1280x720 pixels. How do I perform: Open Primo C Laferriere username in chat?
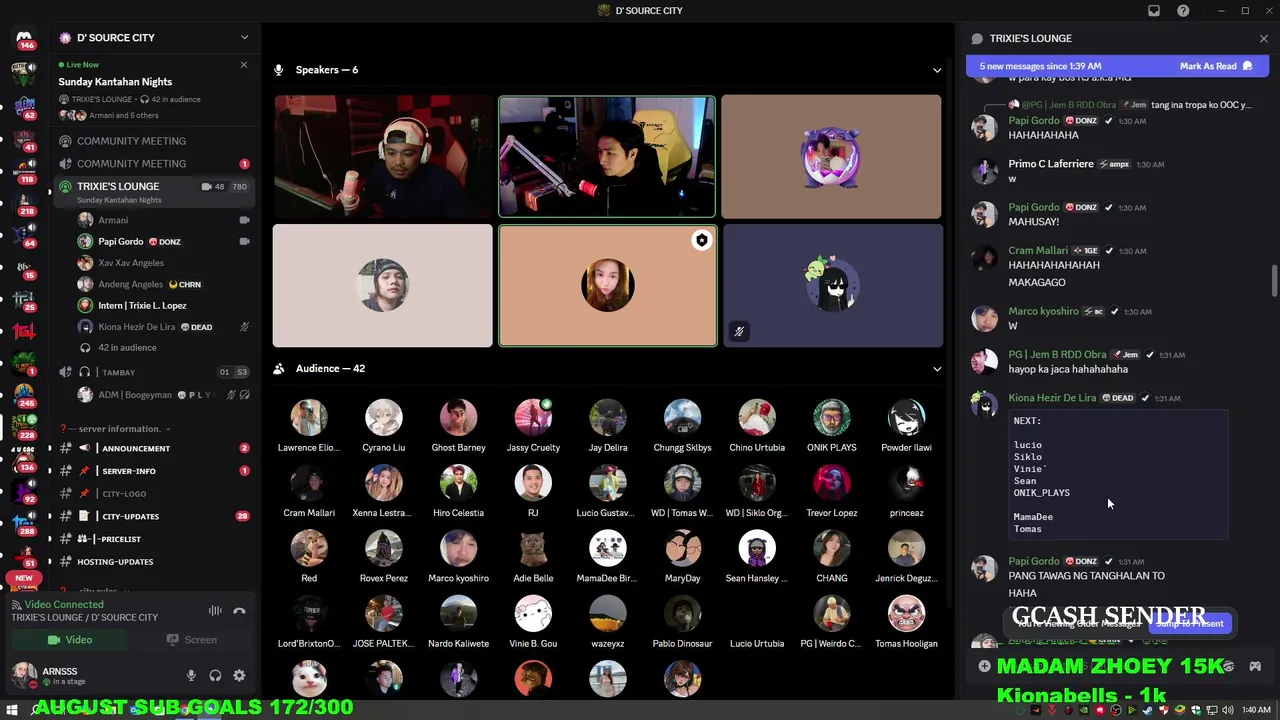(1050, 164)
